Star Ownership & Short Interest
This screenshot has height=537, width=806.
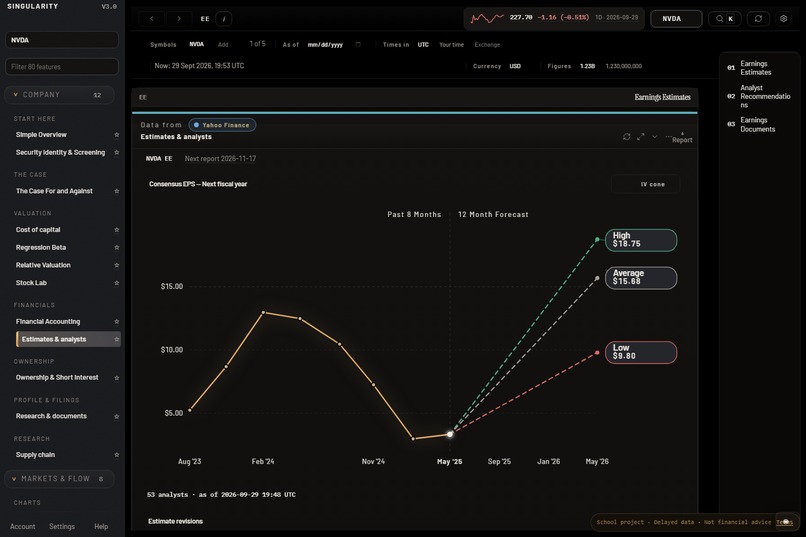pos(117,378)
